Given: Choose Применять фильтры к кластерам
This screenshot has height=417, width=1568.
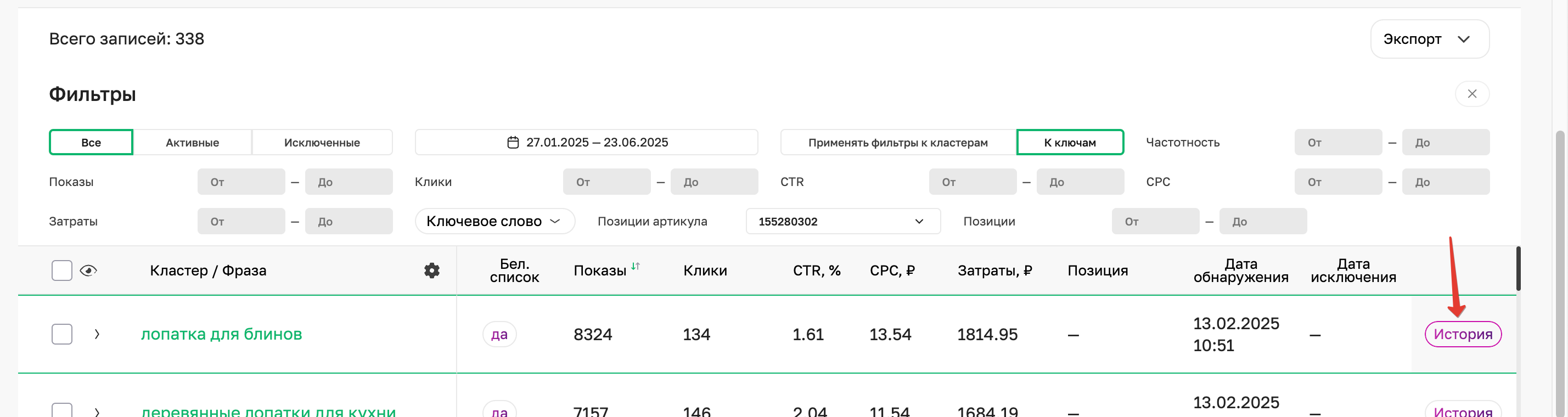Looking at the screenshot, I should coord(898,143).
